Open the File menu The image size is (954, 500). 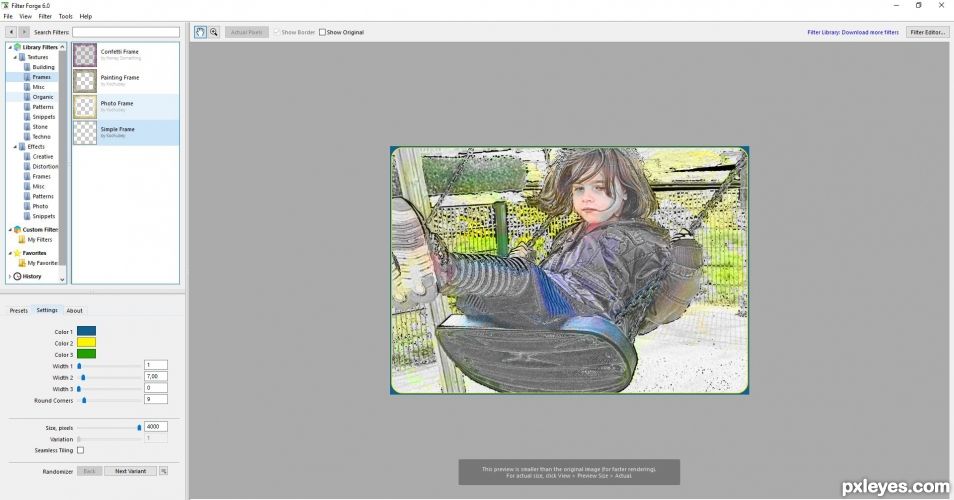pos(8,16)
